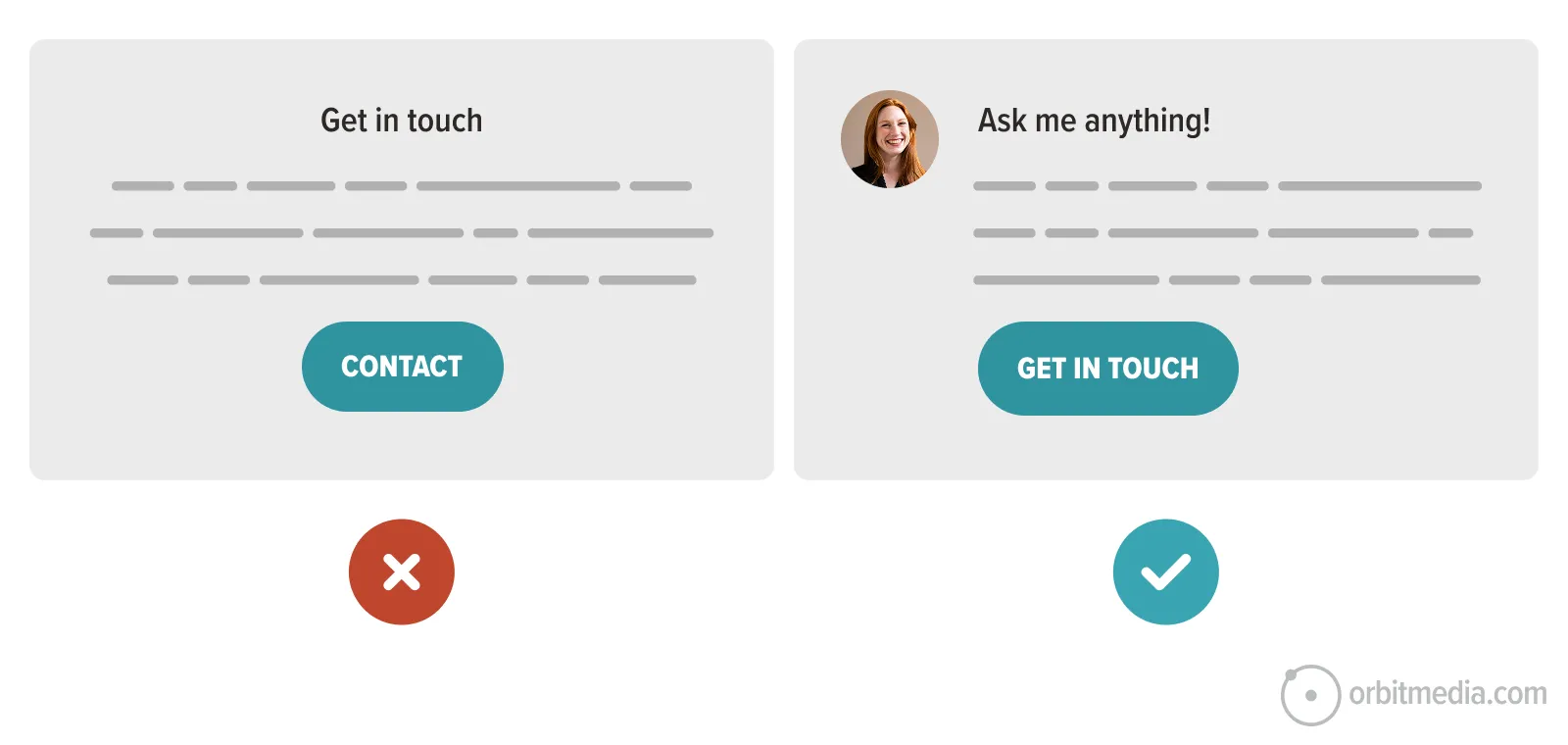Click rightmost short bar in right card's middle row
The width and height of the screenshot is (1568, 745).
pos(1450,233)
